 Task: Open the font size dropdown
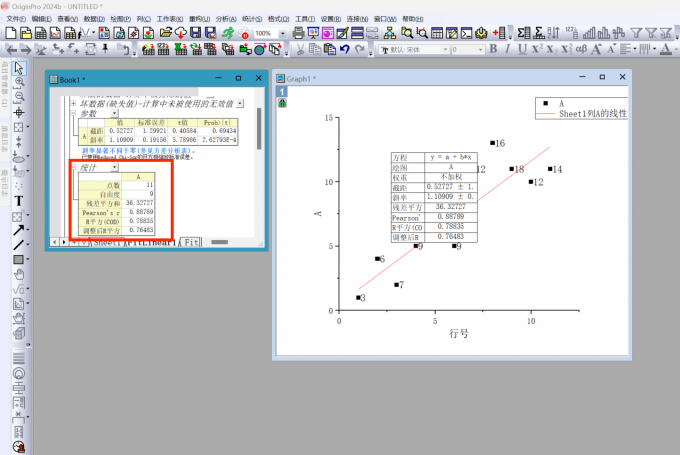pyautogui.click(x=480, y=50)
